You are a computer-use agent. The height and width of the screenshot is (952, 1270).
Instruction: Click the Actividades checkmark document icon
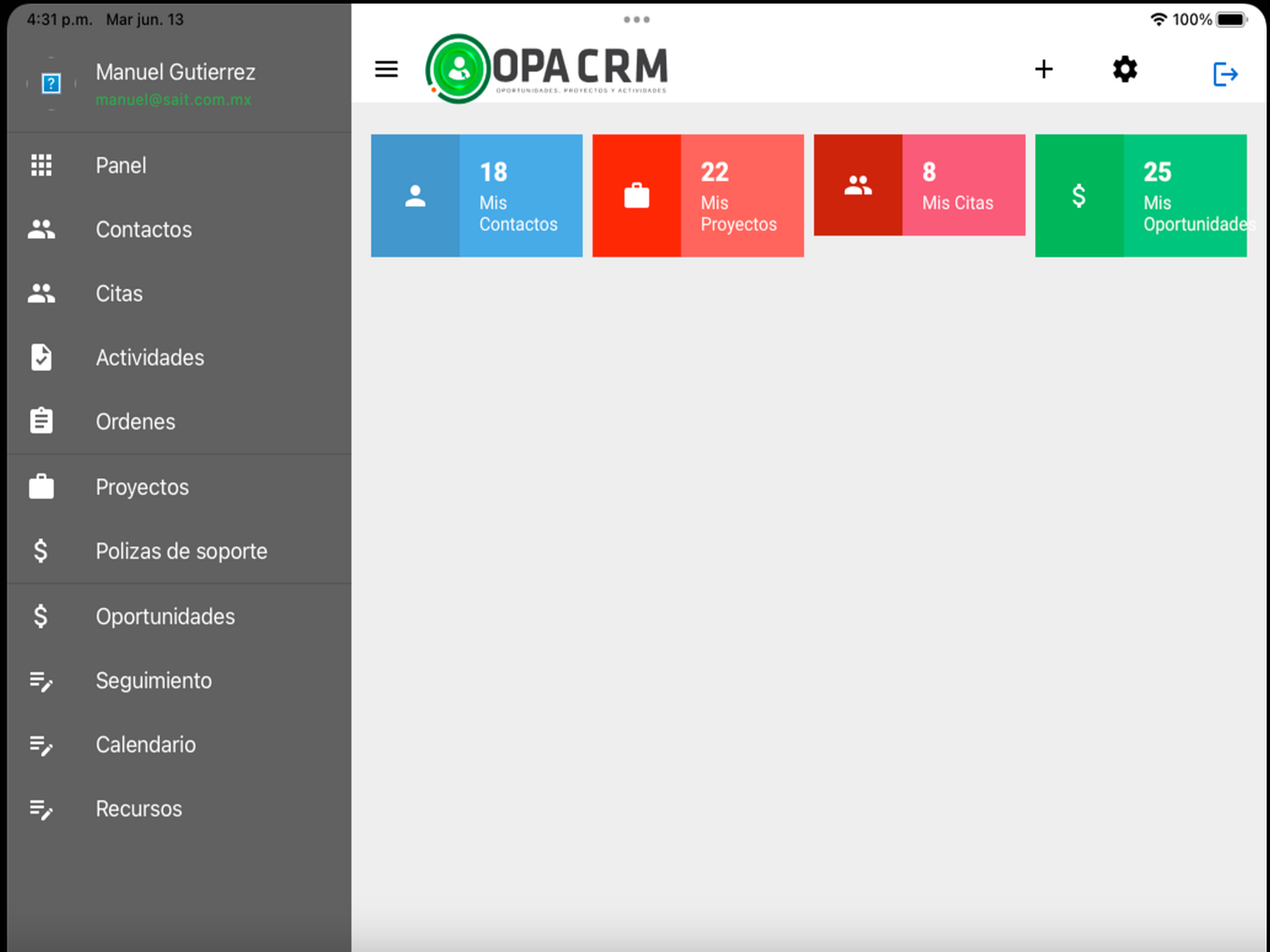coord(41,357)
